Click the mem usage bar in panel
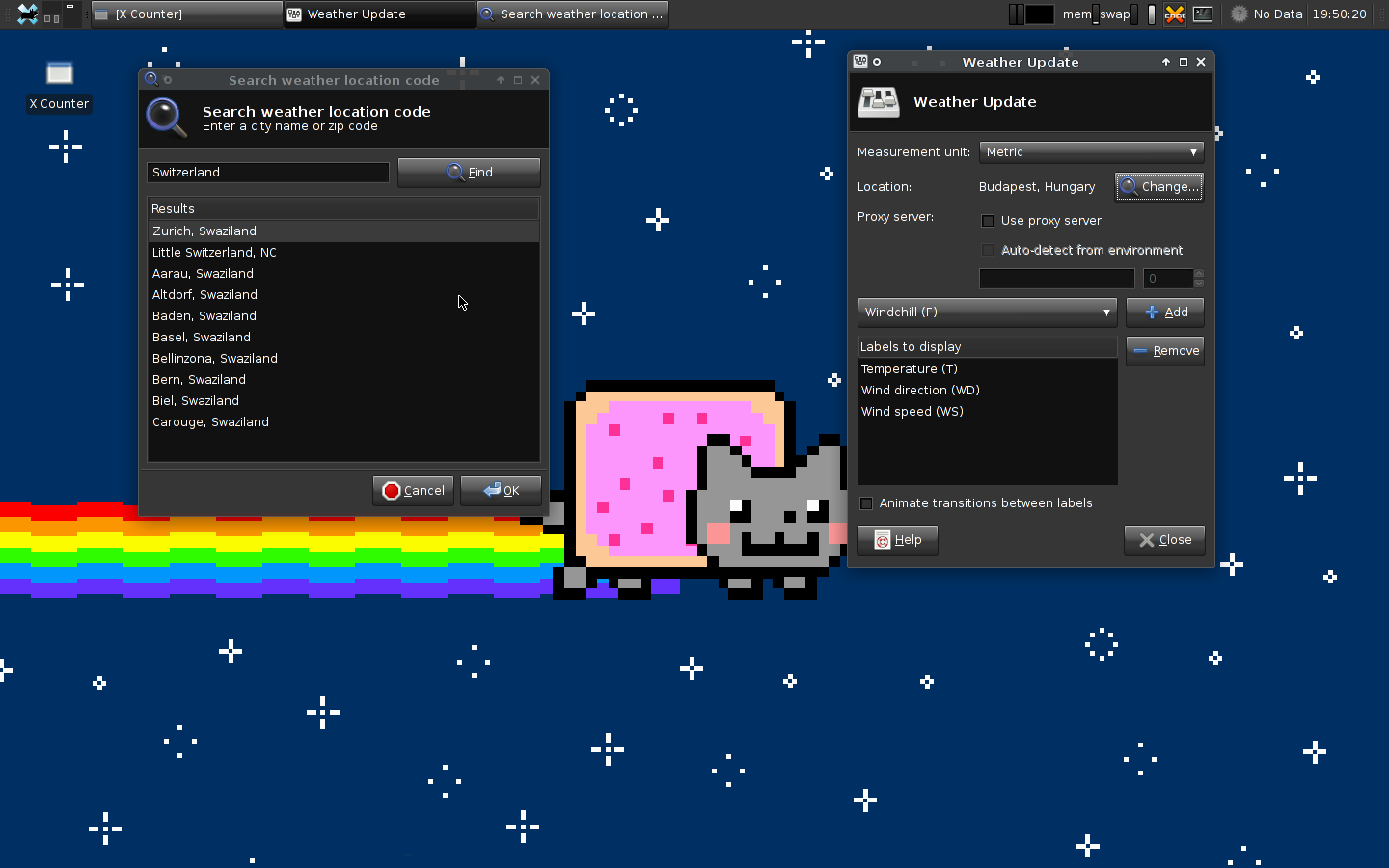The image size is (1389, 868). point(1096,14)
